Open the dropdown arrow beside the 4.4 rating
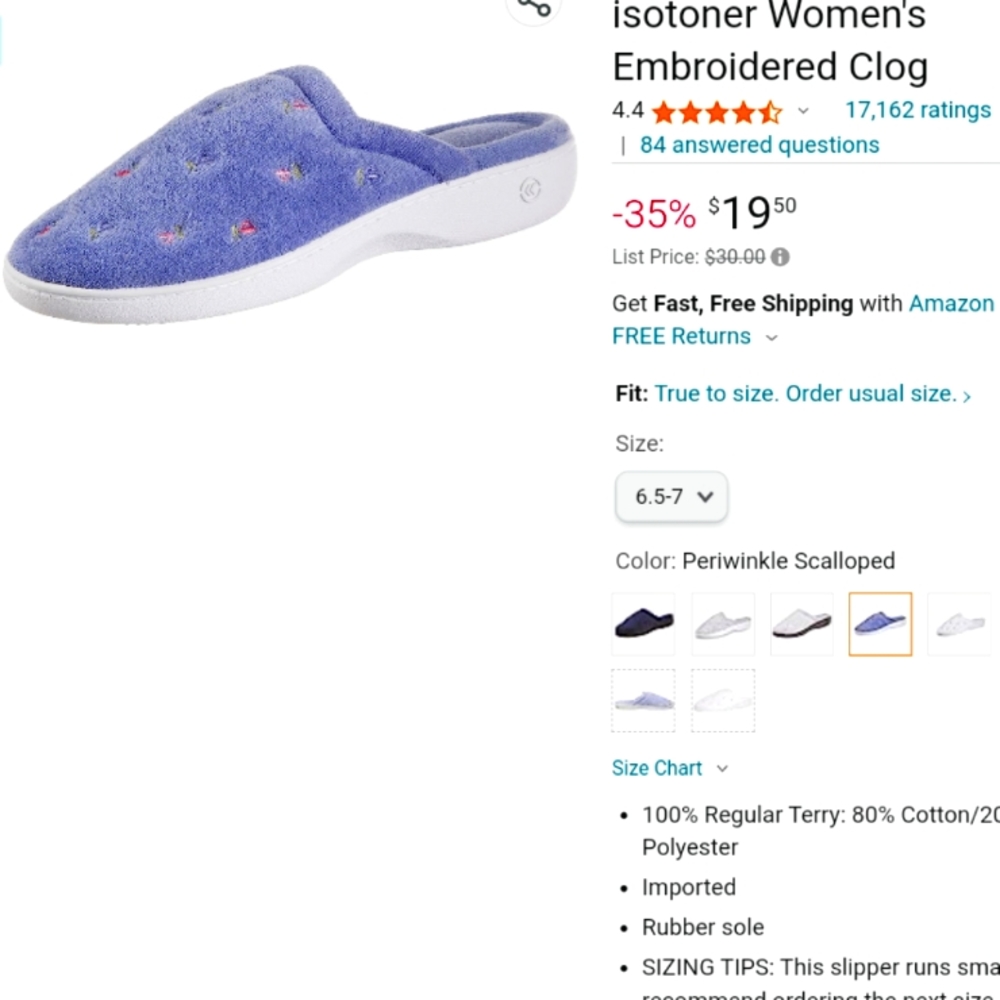The width and height of the screenshot is (1000, 1000). pyautogui.click(x=804, y=111)
